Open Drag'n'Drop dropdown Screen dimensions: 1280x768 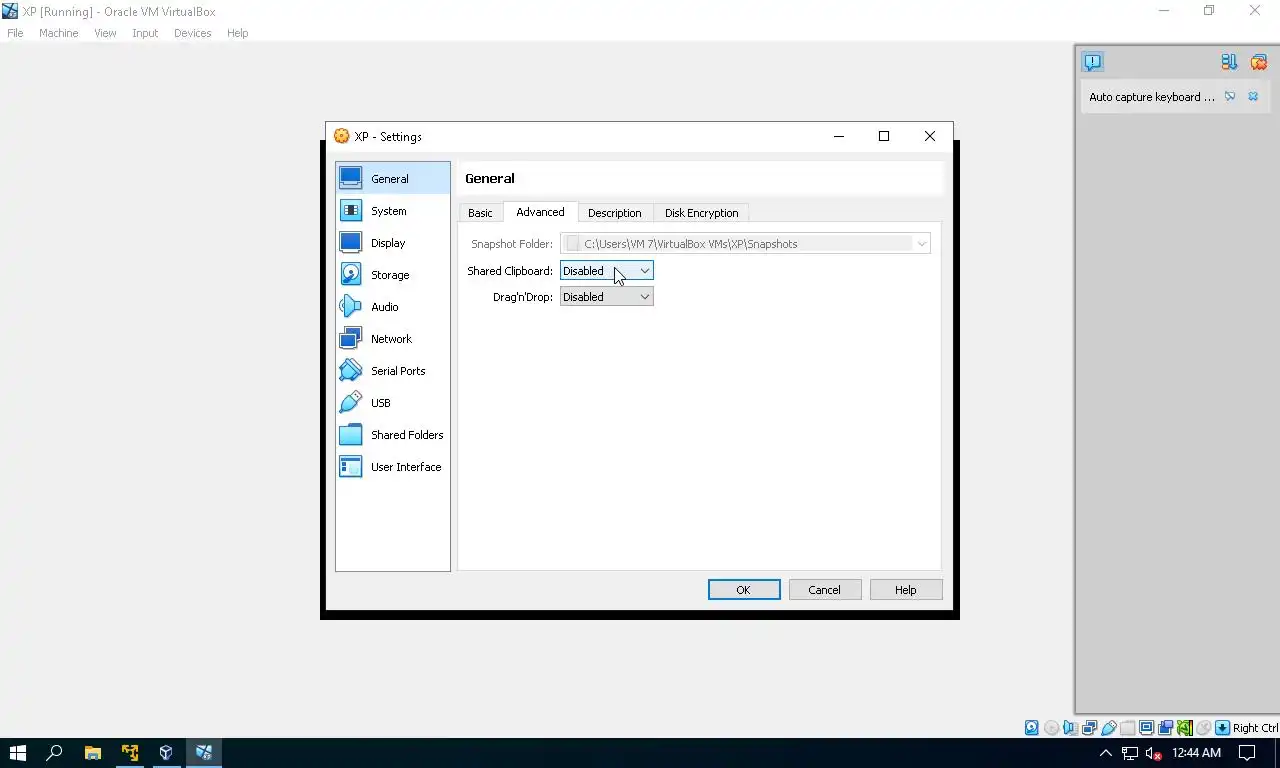pyautogui.click(x=606, y=297)
